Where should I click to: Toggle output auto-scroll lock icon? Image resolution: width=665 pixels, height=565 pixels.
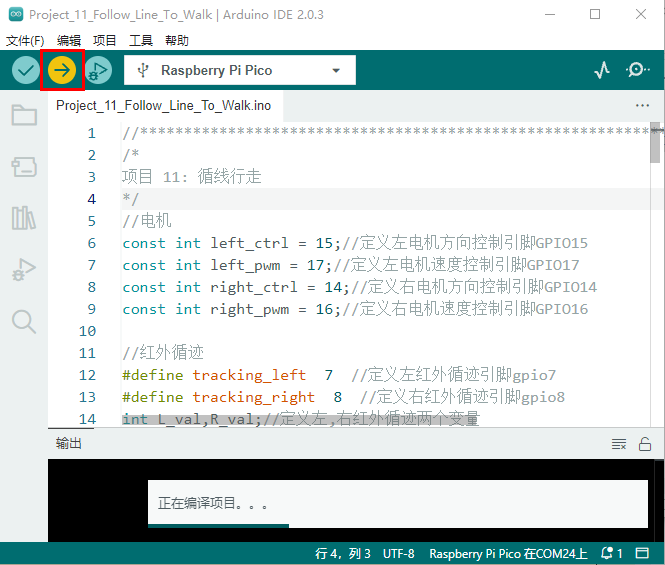coord(645,444)
